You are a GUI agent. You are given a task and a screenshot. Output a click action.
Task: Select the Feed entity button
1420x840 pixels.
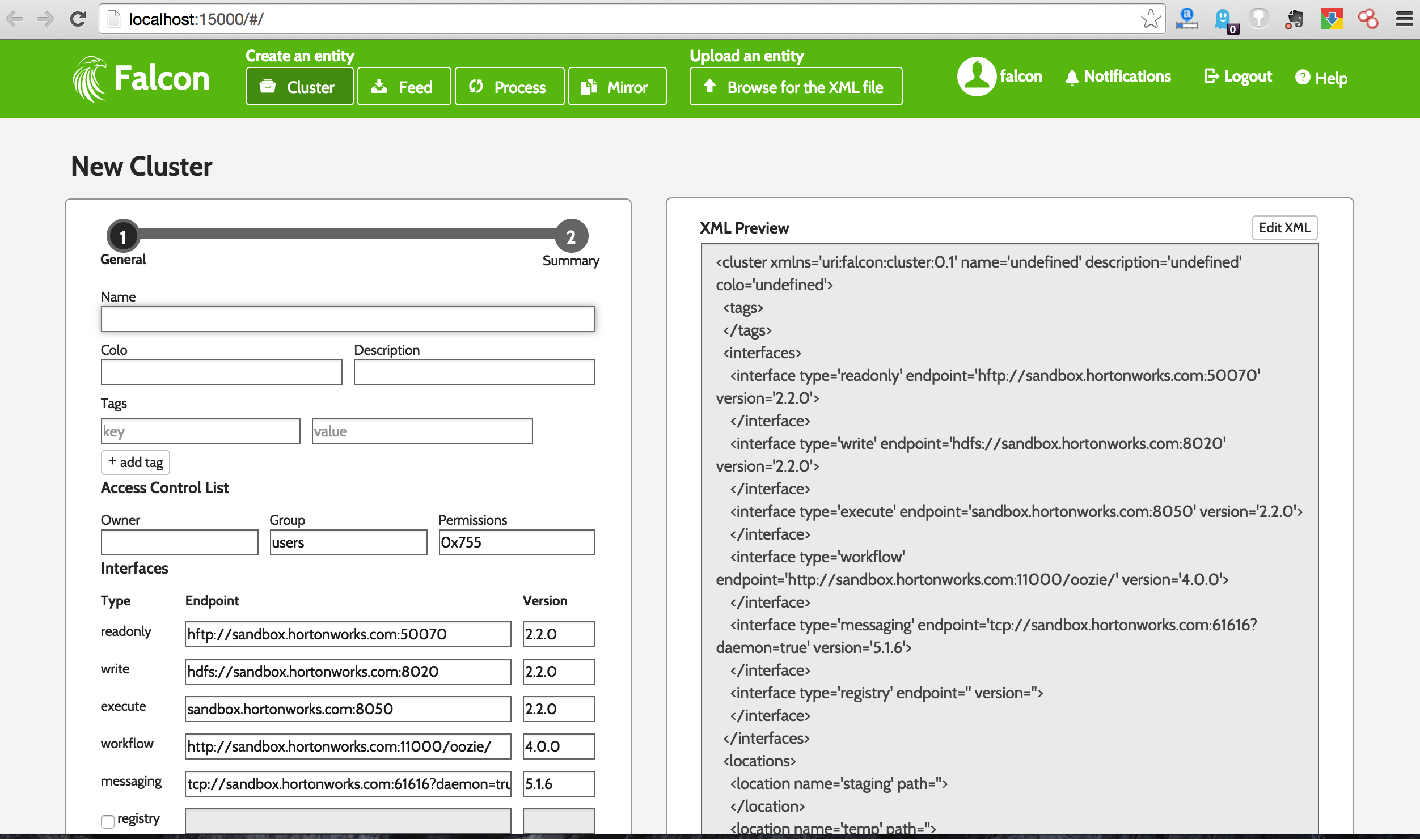coord(404,87)
